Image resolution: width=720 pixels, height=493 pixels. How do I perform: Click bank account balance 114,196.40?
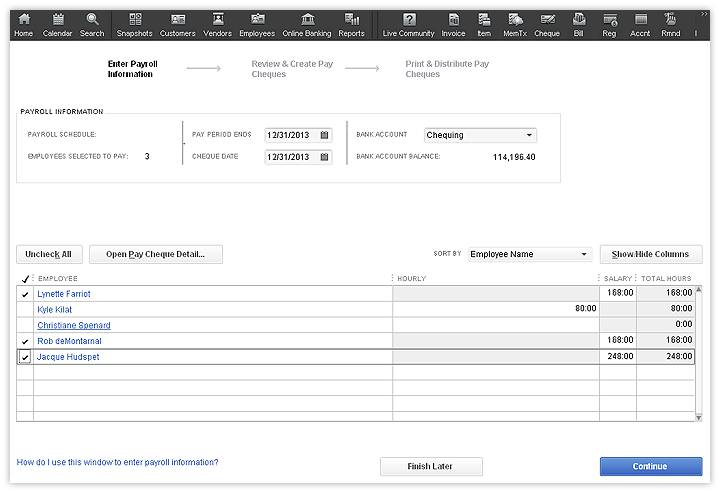tap(514, 157)
